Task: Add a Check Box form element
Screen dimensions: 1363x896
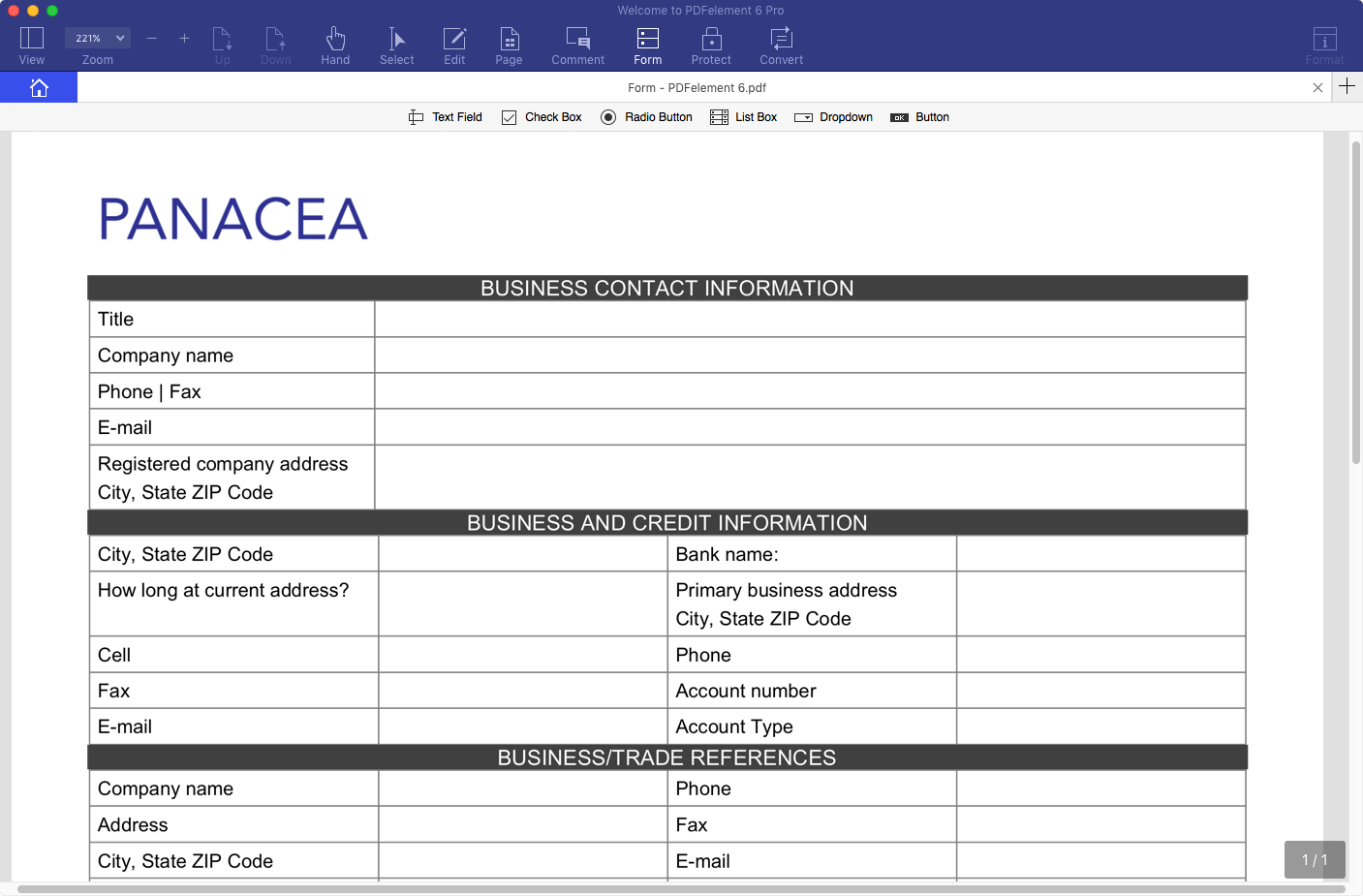Action: point(542,117)
